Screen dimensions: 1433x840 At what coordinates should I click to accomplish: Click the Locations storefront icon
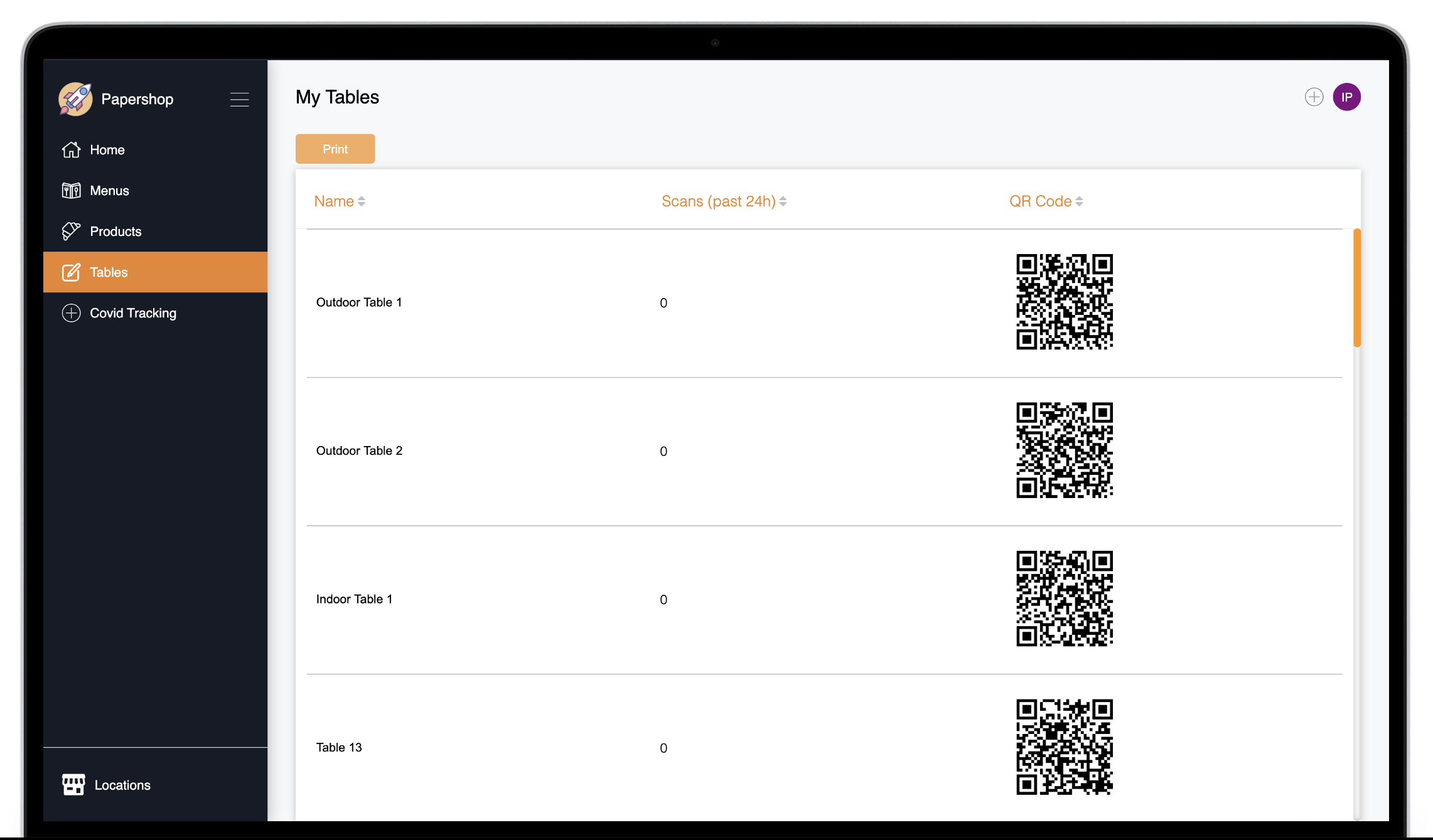(x=73, y=785)
